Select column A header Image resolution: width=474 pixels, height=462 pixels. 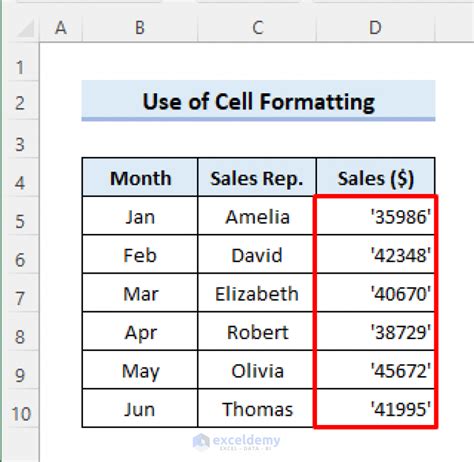coord(61,28)
